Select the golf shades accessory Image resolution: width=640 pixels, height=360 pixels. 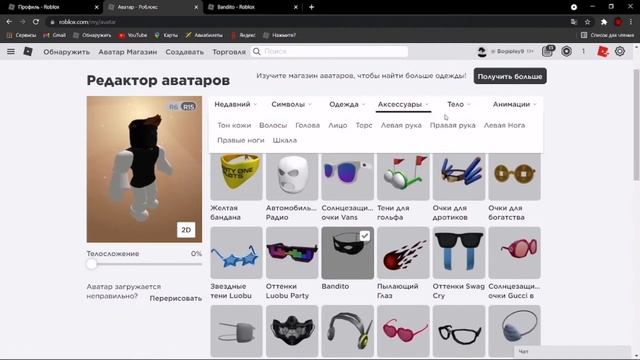[x=403, y=177]
